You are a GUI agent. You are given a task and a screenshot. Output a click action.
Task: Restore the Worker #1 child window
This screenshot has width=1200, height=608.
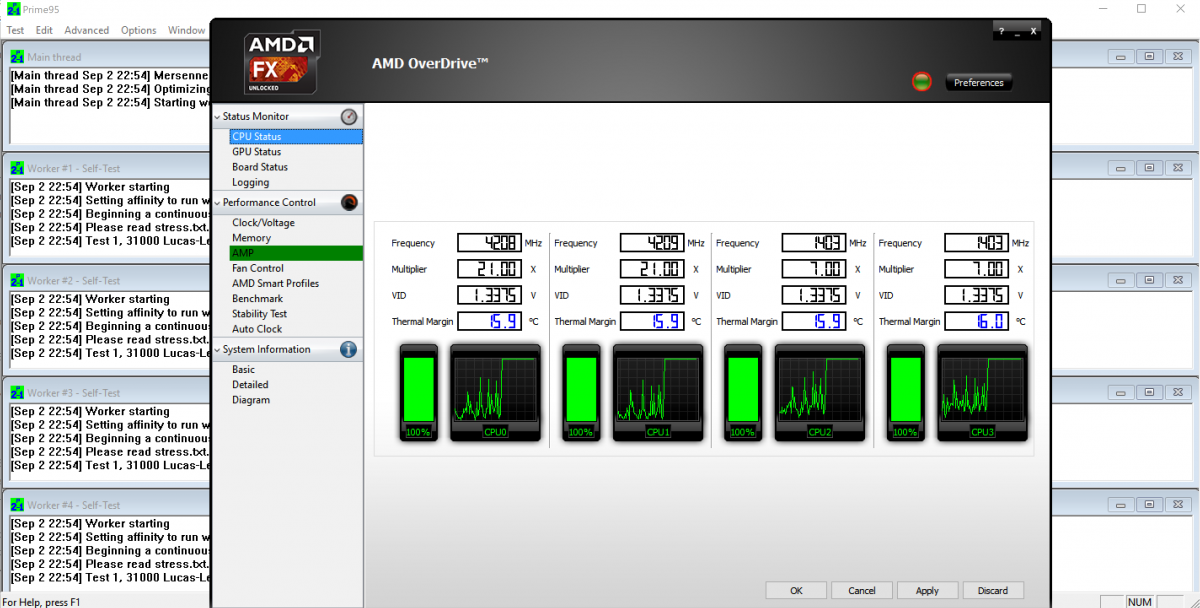(x=1150, y=169)
